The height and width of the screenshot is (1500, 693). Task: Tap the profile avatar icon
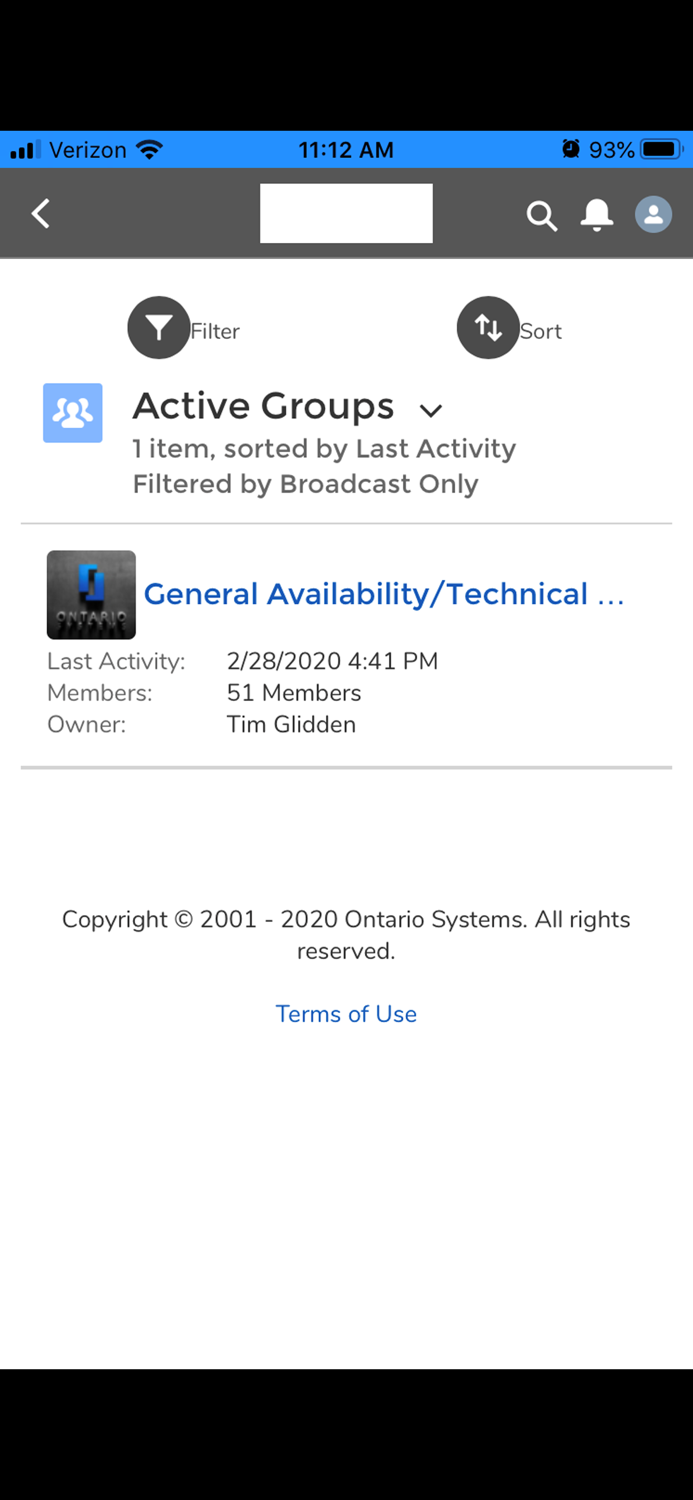652,214
